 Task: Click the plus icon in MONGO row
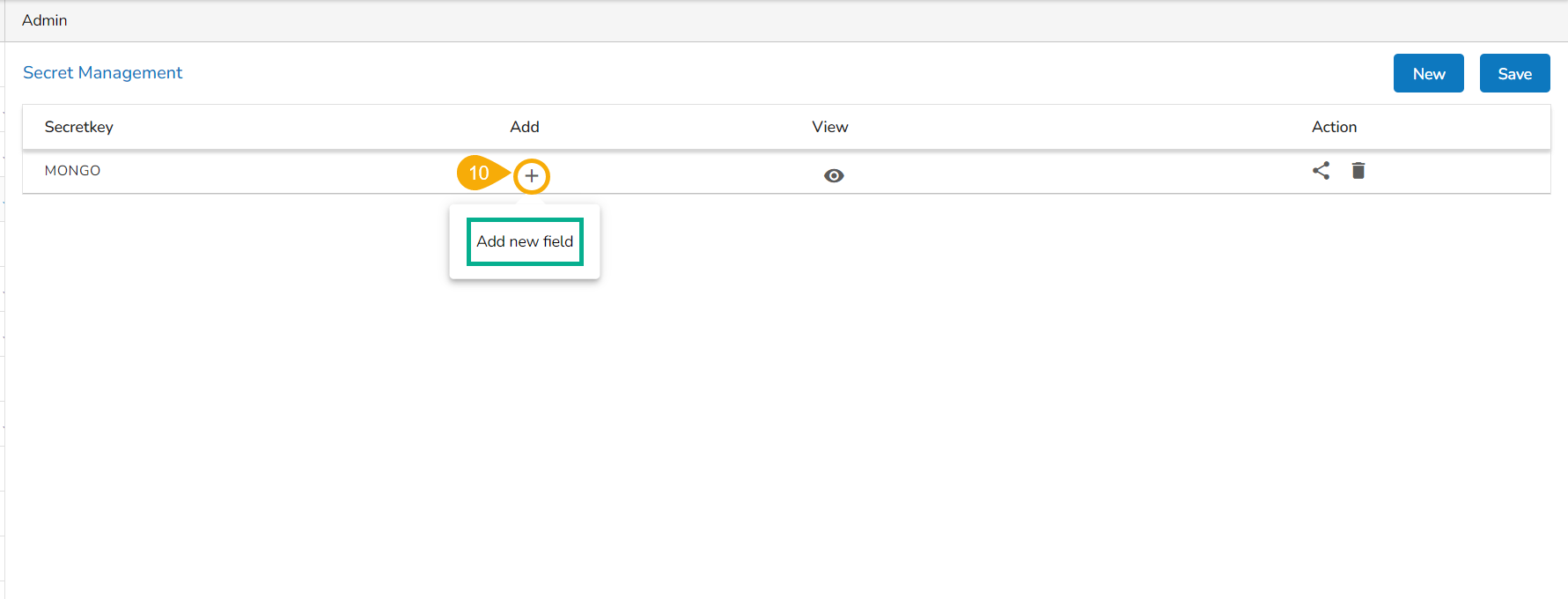(532, 176)
